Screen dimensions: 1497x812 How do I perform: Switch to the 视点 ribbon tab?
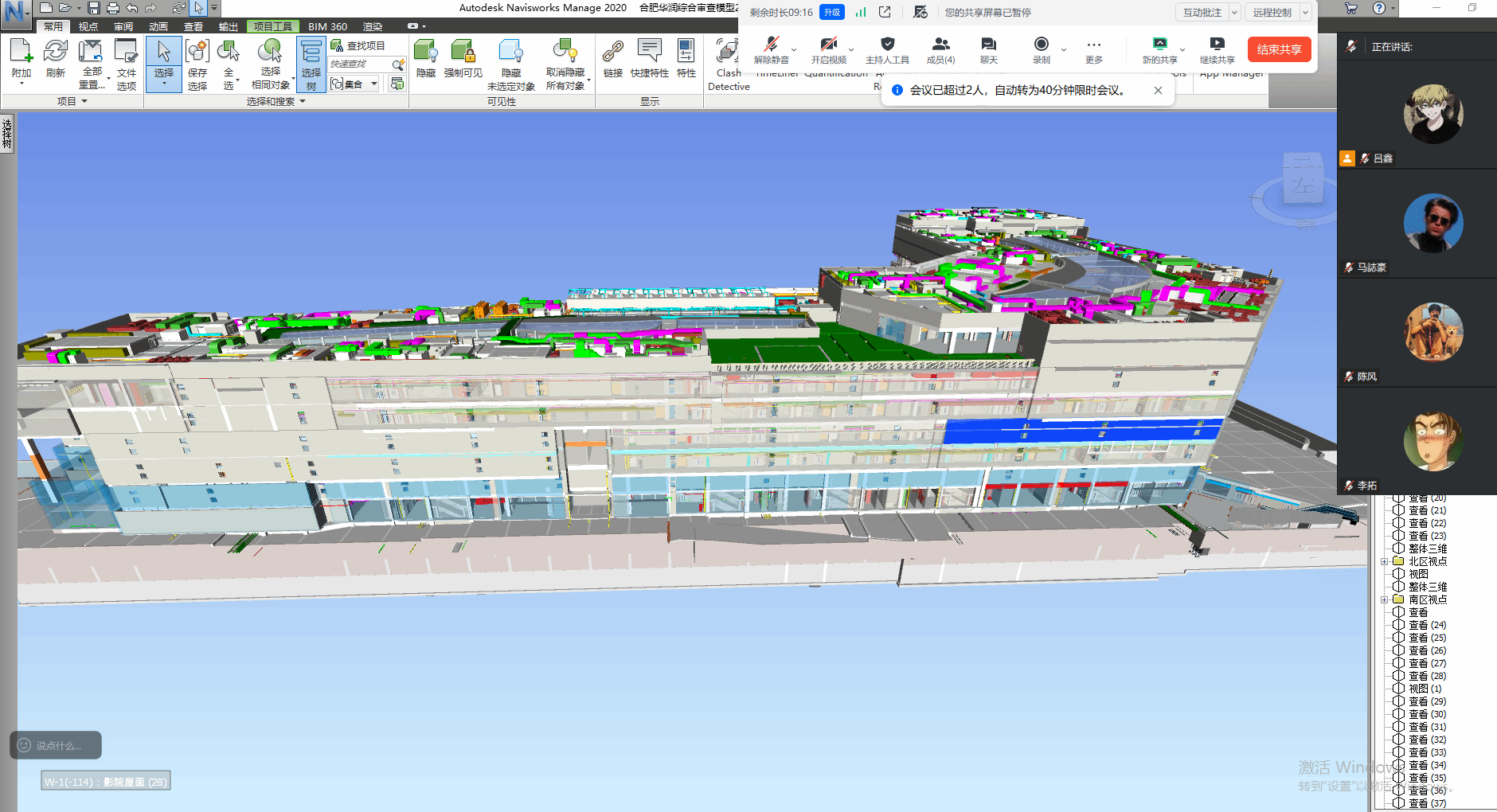click(x=88, y=26)
